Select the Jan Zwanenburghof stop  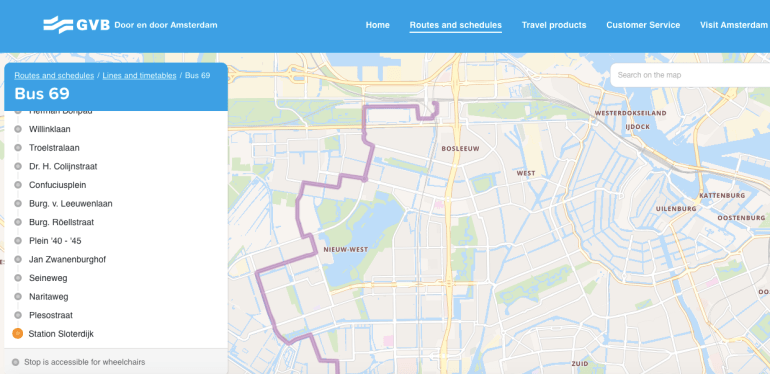click(x=67, y=259)
